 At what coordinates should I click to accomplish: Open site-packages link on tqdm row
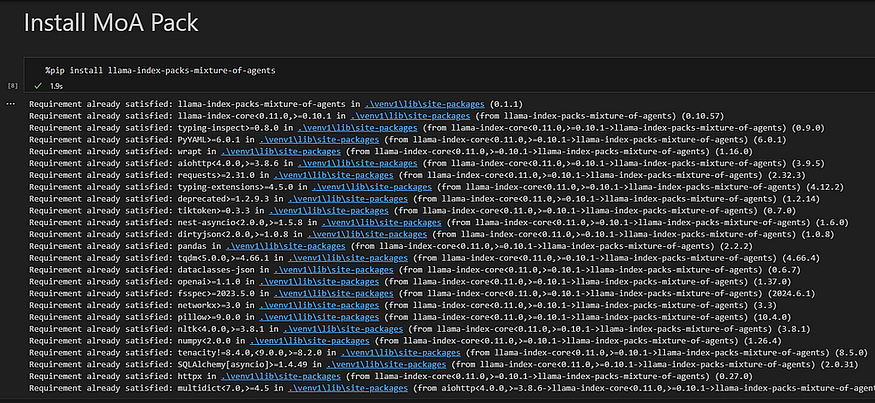[348, 258]
